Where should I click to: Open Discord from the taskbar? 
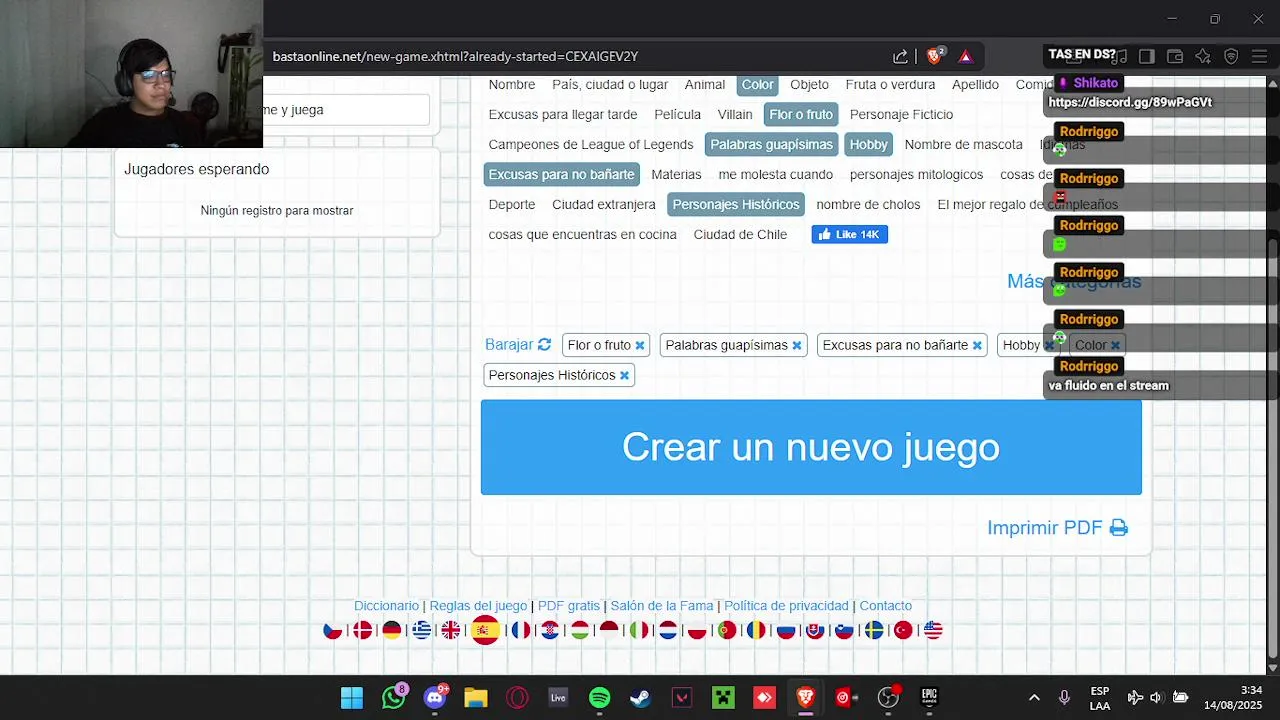[435, 698]
